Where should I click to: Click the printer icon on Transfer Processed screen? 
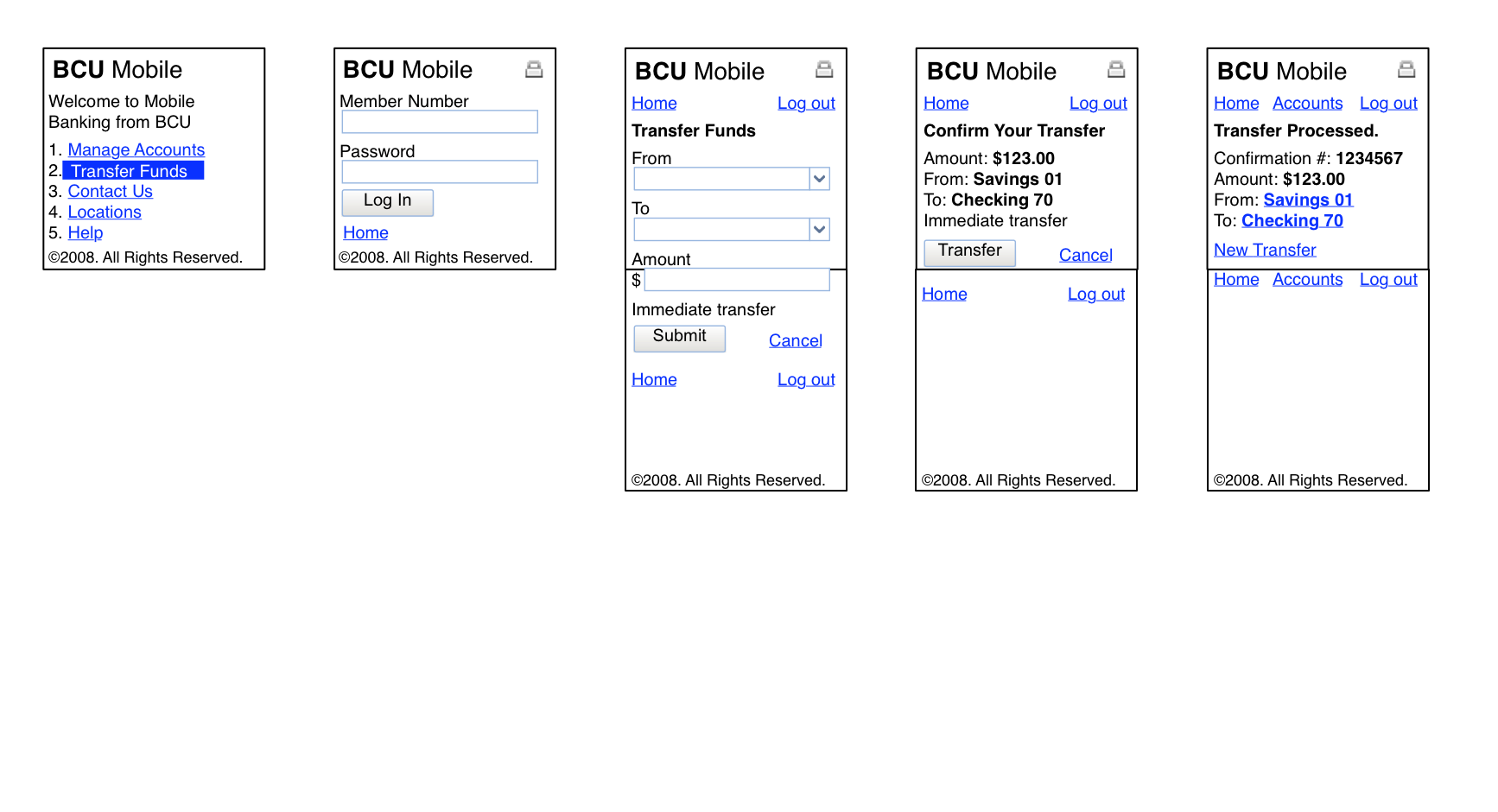click(1407, 69)
